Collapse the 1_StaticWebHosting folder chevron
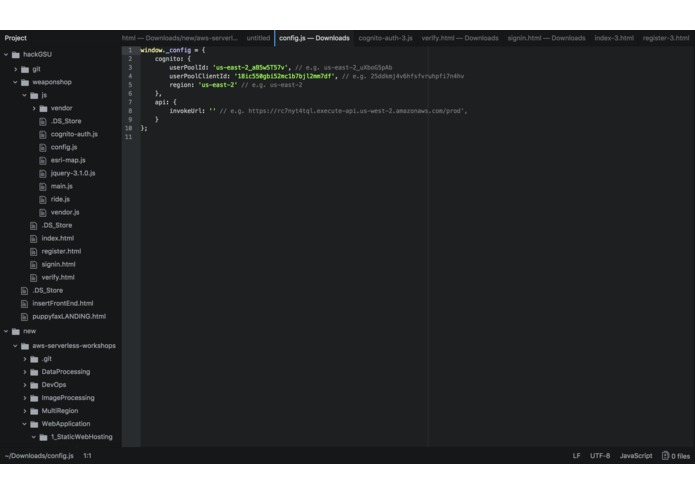Viewport: 695px width, 494px height. click(34, 437)
